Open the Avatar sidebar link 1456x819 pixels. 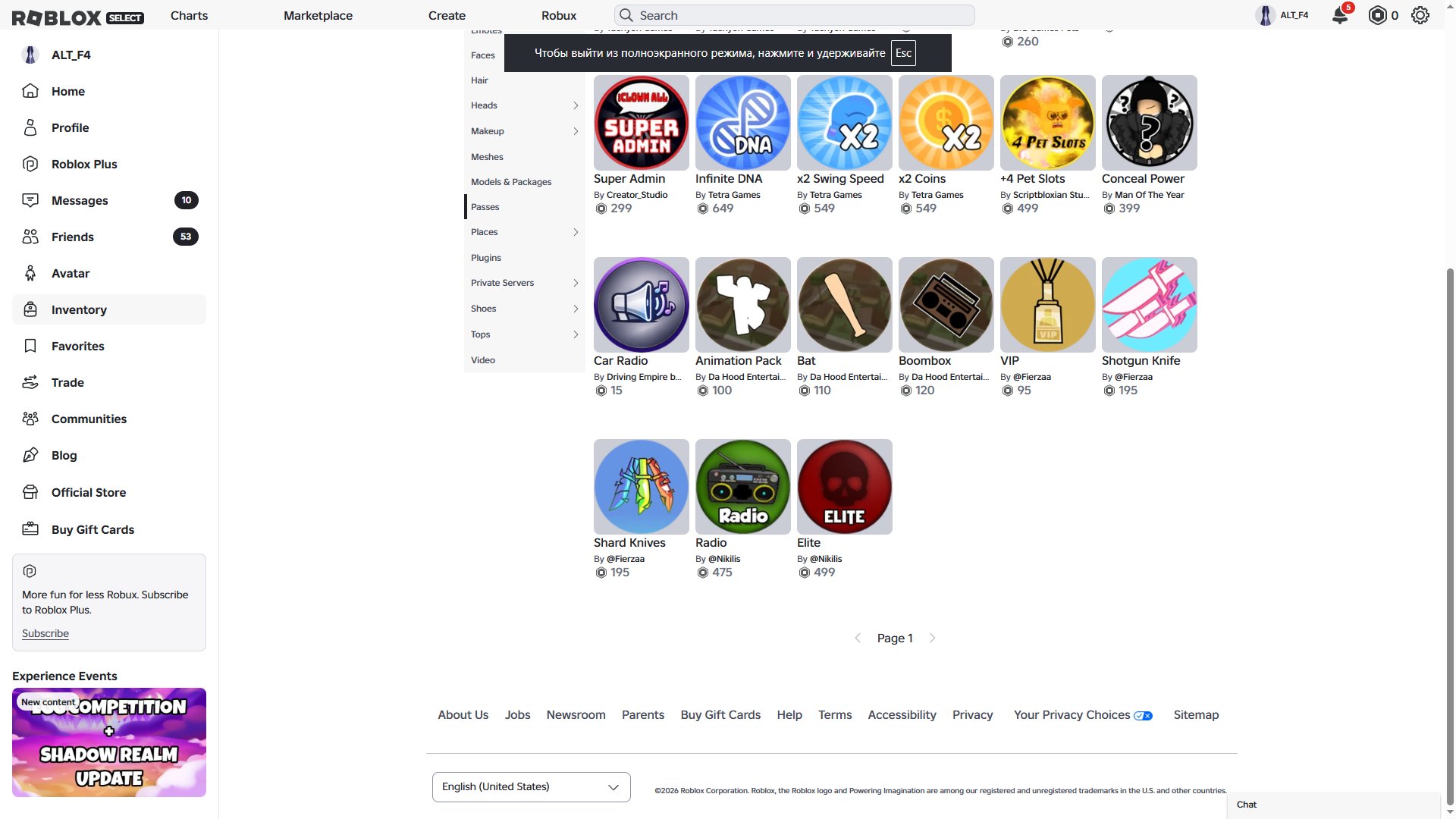(x=109, y=273)
